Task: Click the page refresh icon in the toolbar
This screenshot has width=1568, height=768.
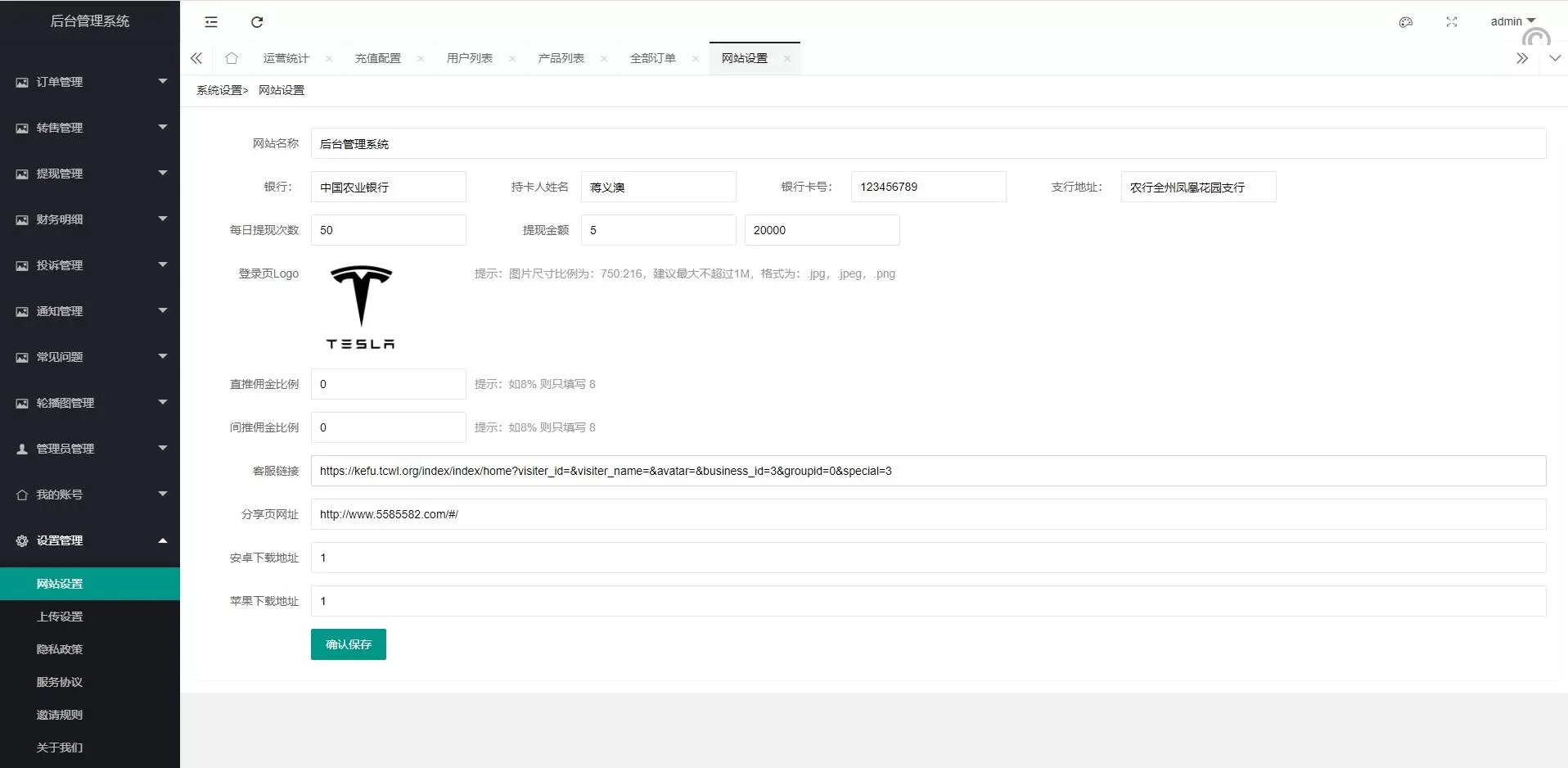Action: (257, 22)
